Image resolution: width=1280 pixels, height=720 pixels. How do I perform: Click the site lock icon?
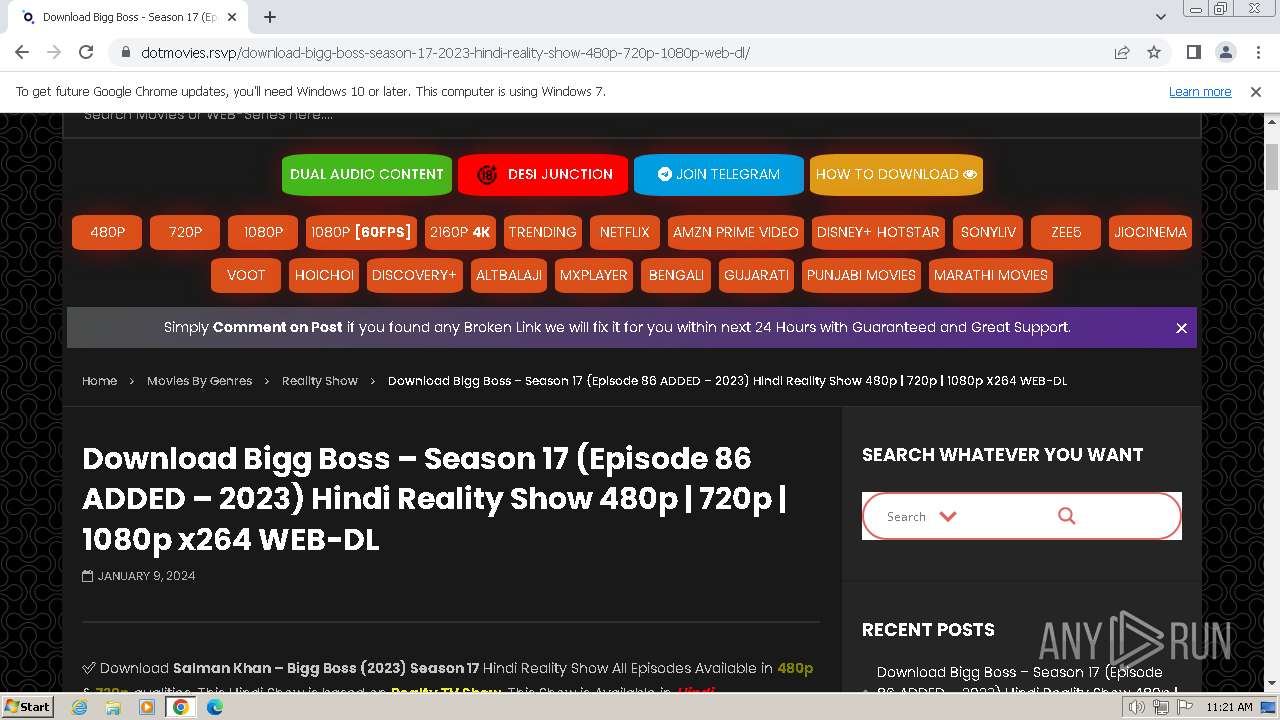click(x=125, y=53)
